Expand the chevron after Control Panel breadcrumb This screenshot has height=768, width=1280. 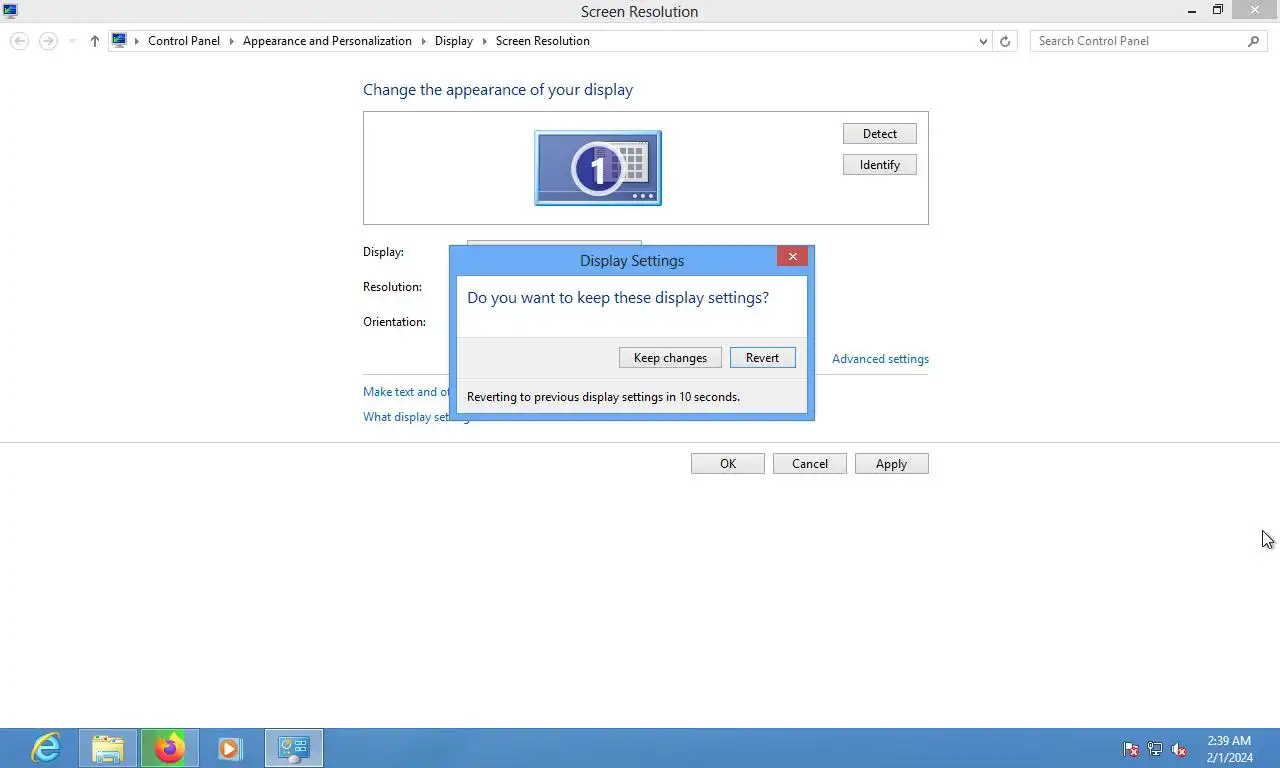[231, 41]
